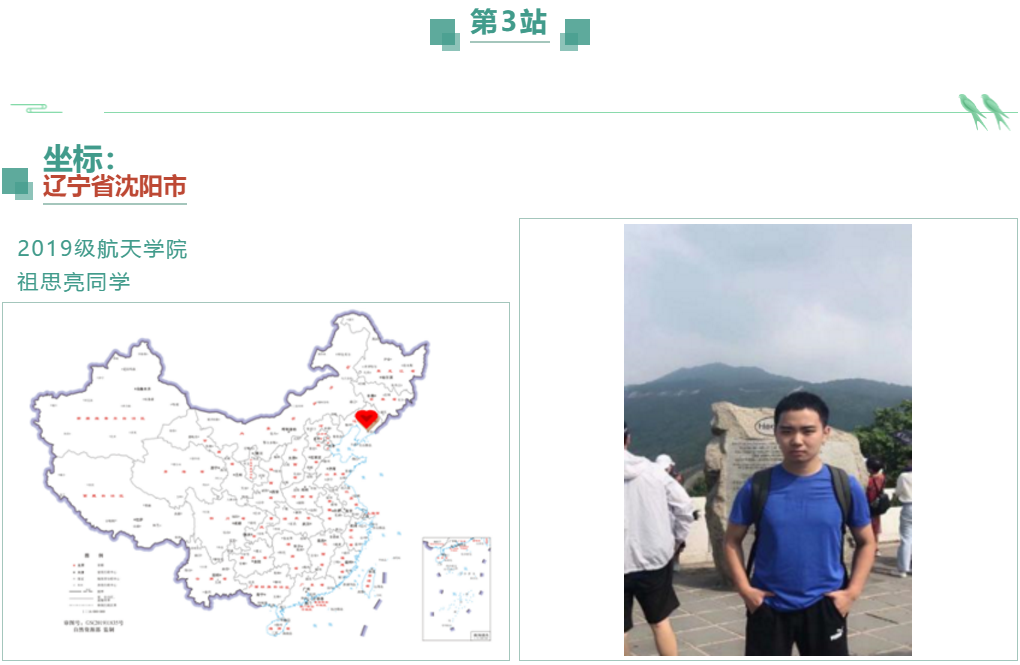The image size is (1020, 665).
Task: Click green square icon beside 坐标
Action: [x=18, y=183]
